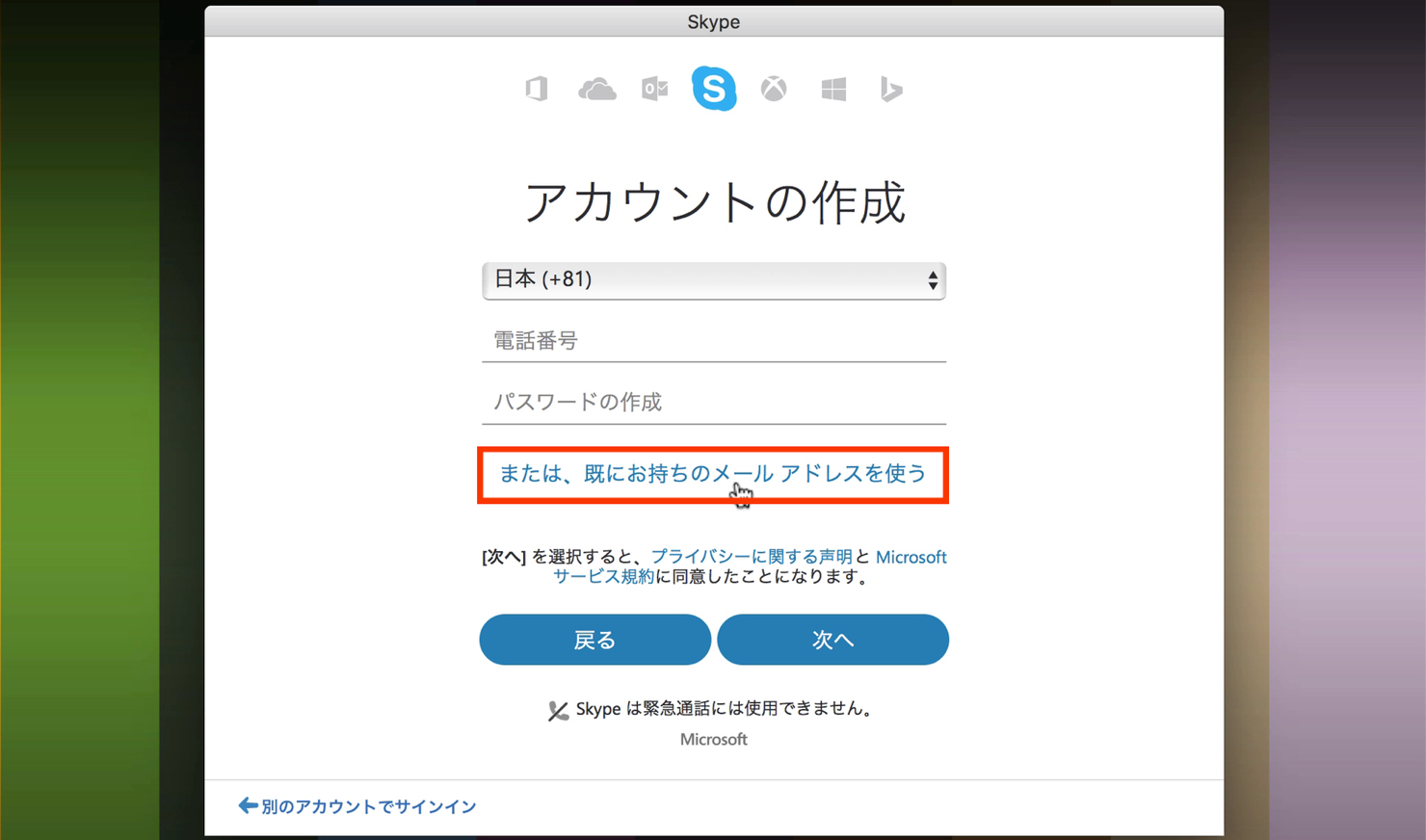Screen dimensions: 1426x840
Task: Click 別のアカウントでサインイン link
Action: 357,806
